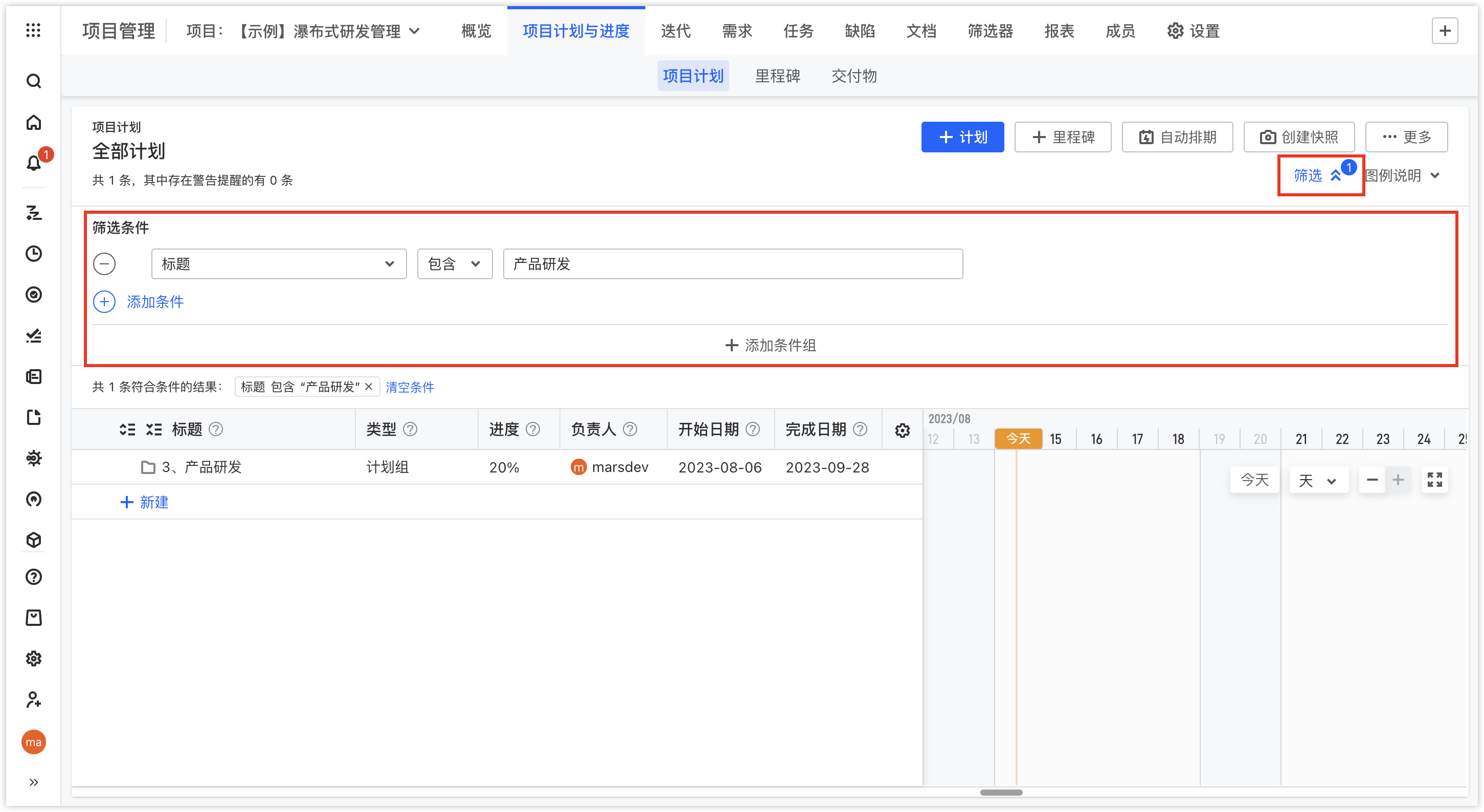
Task: Switch to the 概览 tab
Action: click(x=476, y=31)
